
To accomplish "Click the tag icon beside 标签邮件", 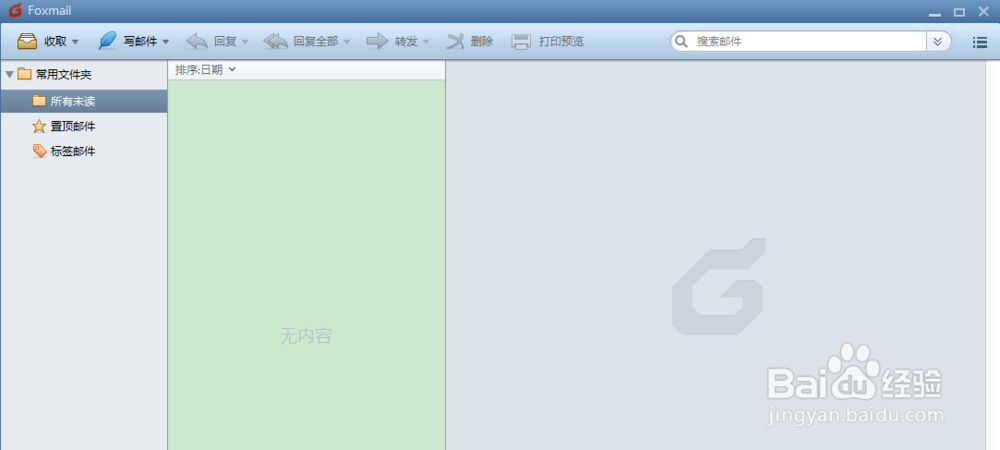I will pyautogui.click(x=40, y=151).
